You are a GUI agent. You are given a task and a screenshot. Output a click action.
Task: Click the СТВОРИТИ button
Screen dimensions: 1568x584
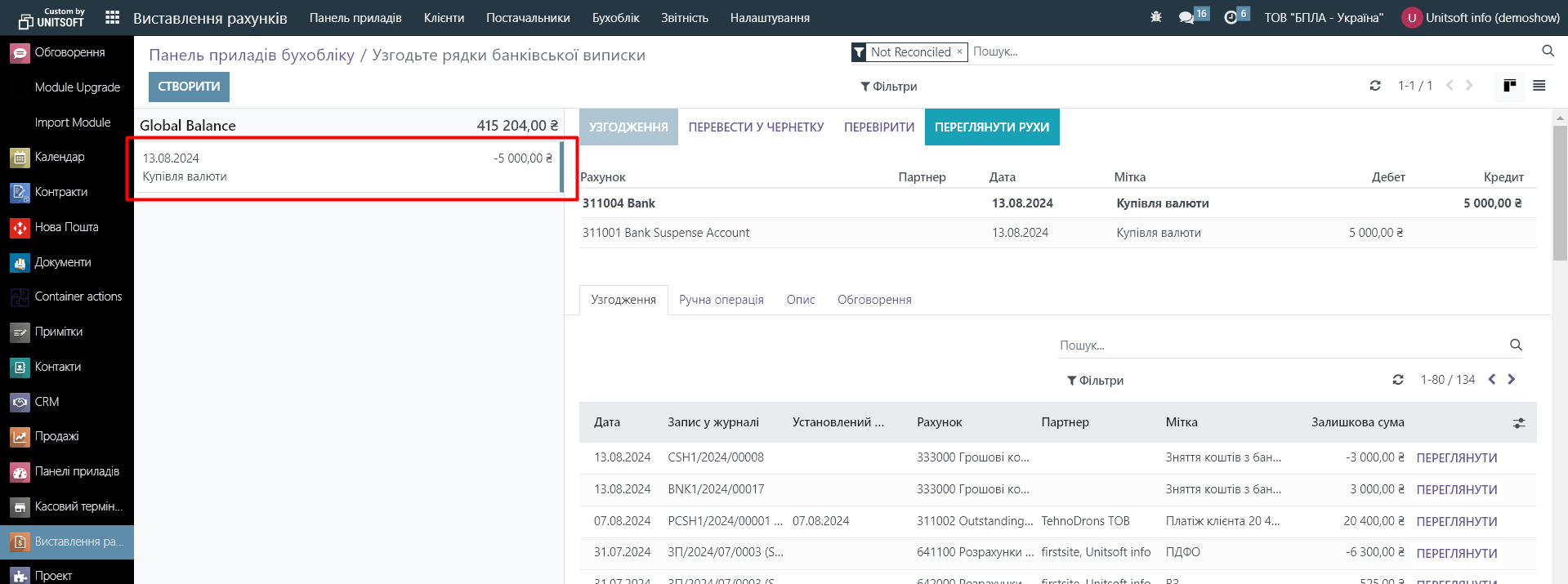tap(189, 87)
